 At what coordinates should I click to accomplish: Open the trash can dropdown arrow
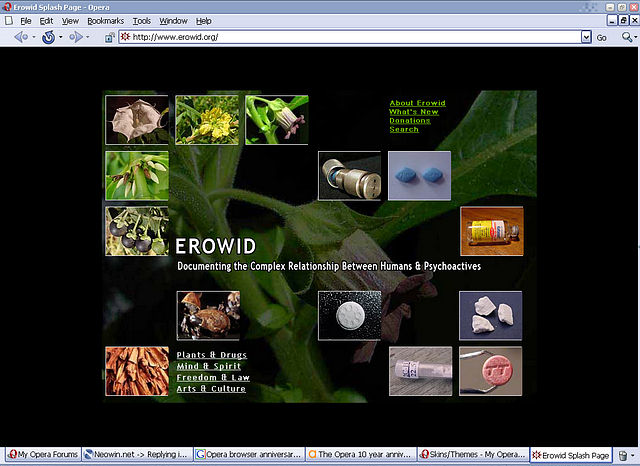pos(633,455)
